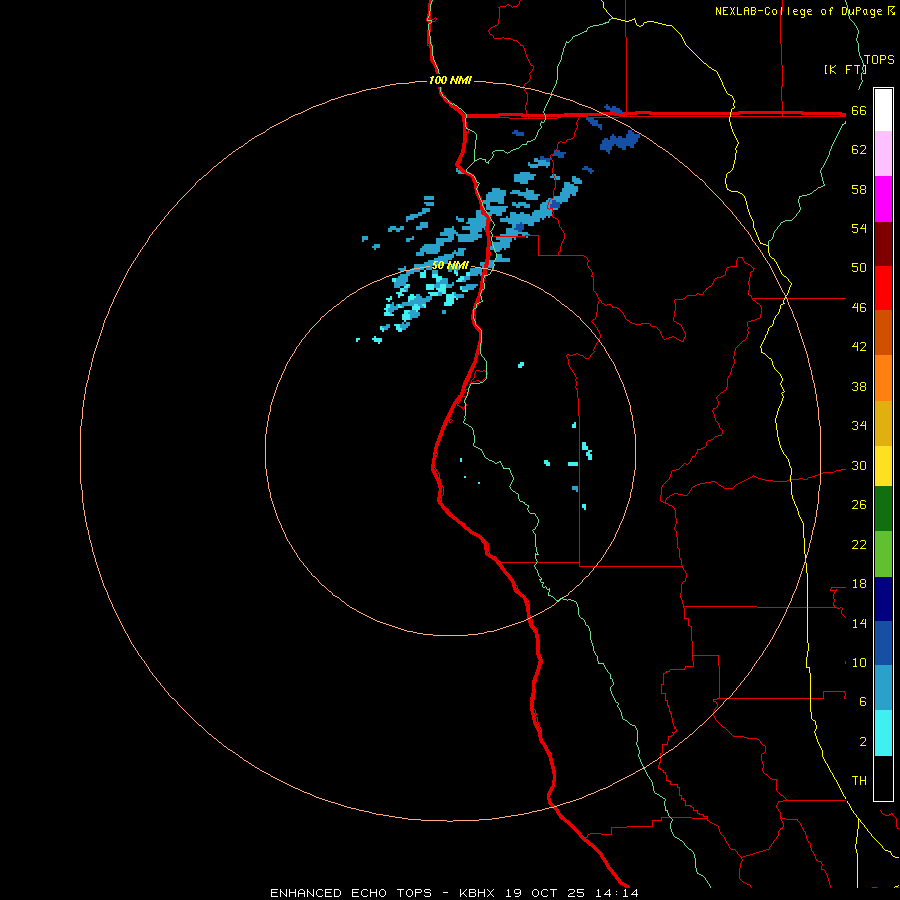Screen dimensions: 900x900
Task: Click the 'KBHX' station identifier
Action: (476, 893)
